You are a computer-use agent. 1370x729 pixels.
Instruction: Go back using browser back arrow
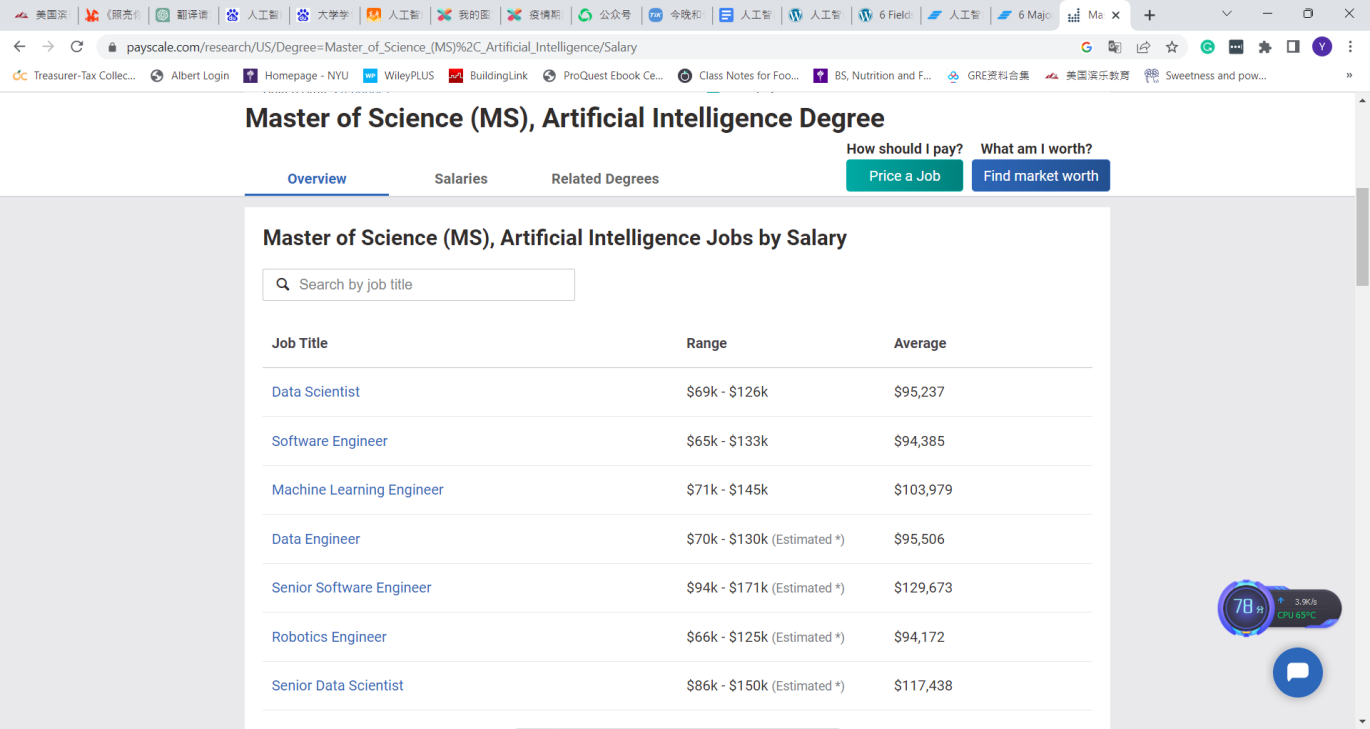click(x=19, y=47)
